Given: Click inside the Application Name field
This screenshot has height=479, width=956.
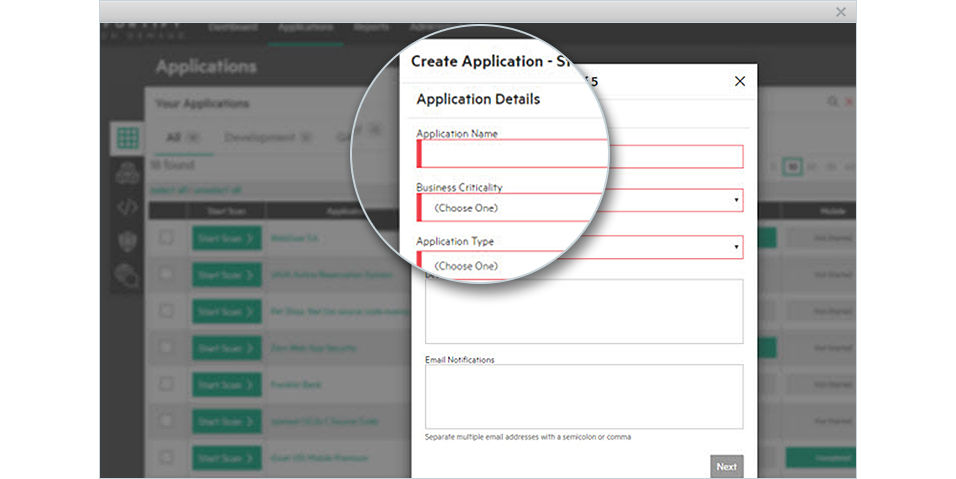Looking at the screenshot, I should click(x=580, y=155).
